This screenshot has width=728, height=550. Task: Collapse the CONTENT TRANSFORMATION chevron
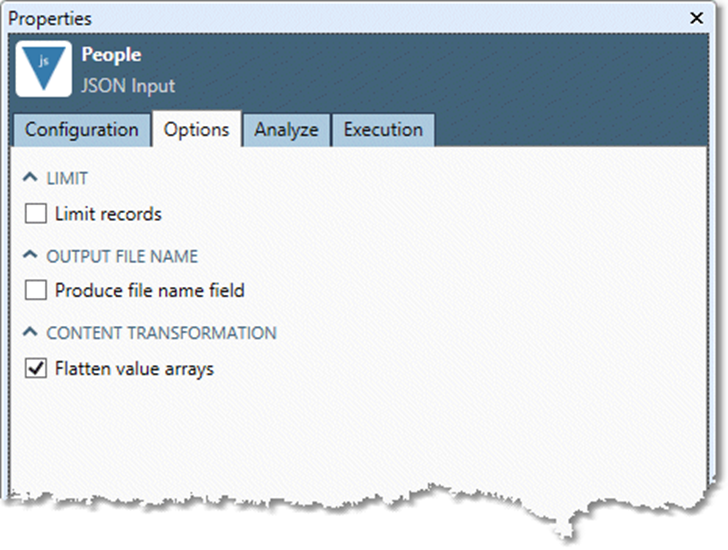pos(30,333)
